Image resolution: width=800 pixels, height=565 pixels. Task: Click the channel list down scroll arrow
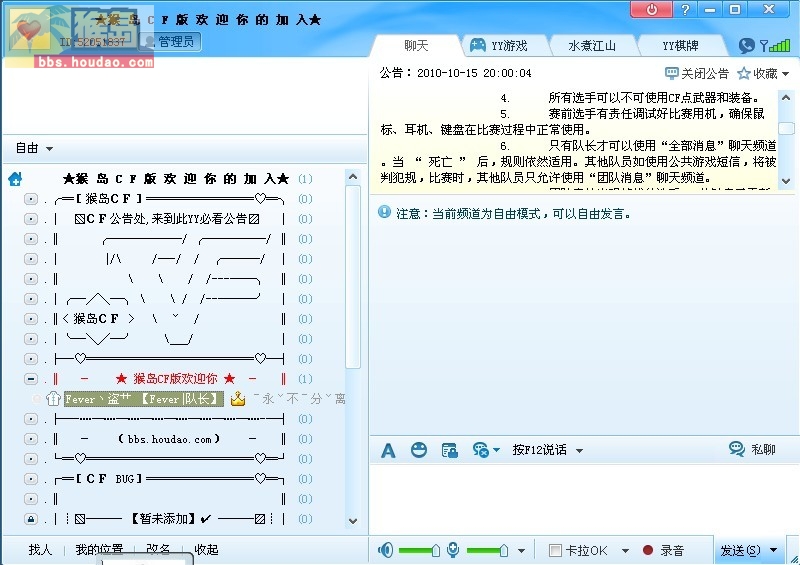353,521
